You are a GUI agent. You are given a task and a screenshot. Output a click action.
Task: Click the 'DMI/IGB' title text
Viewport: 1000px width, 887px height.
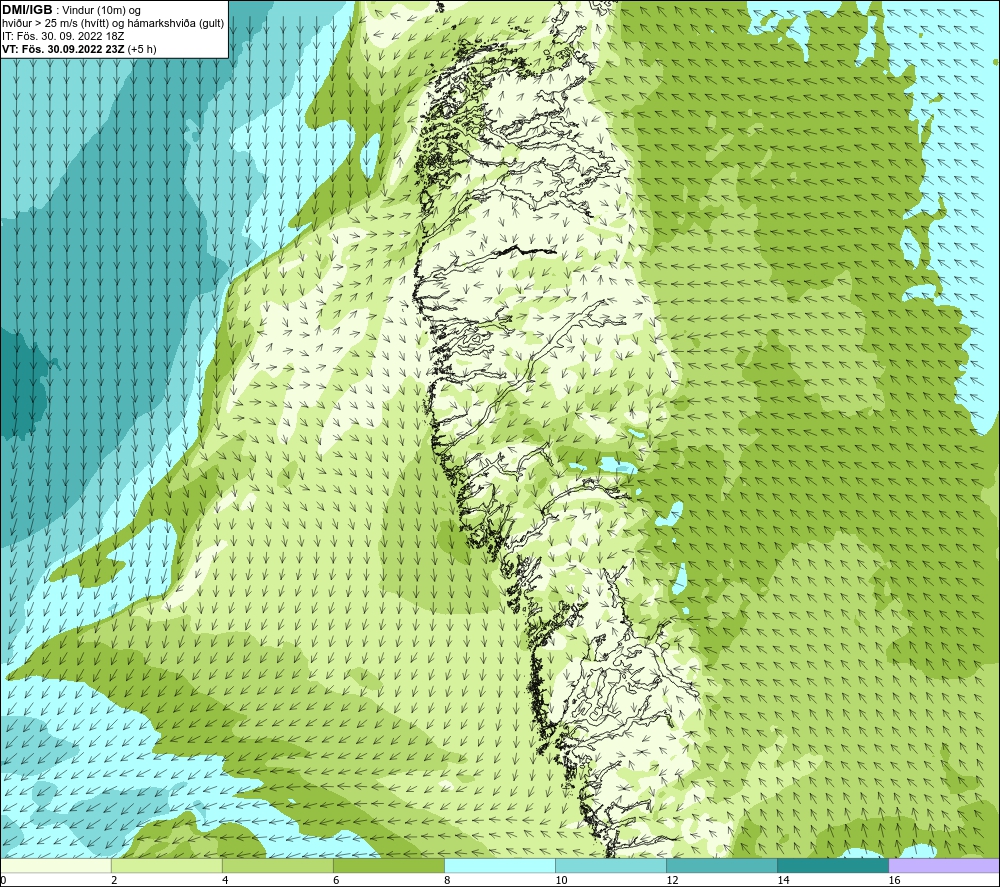(27, 10)
